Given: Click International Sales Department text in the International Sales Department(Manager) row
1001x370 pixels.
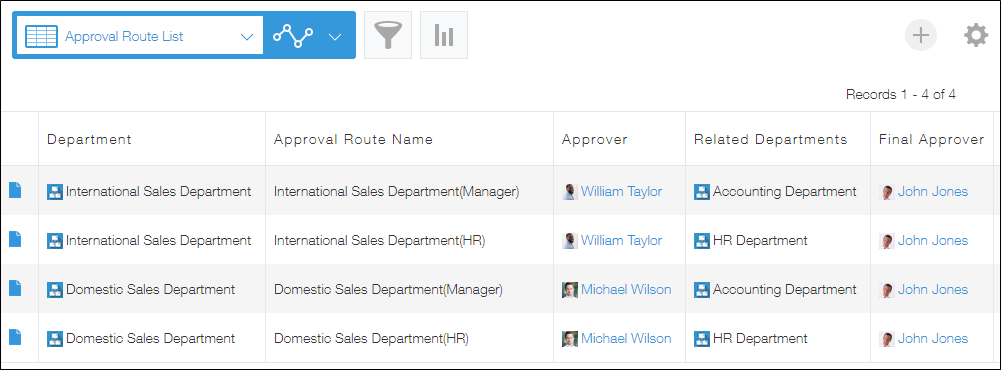Looking at the screenshot, I should point(158,191).
